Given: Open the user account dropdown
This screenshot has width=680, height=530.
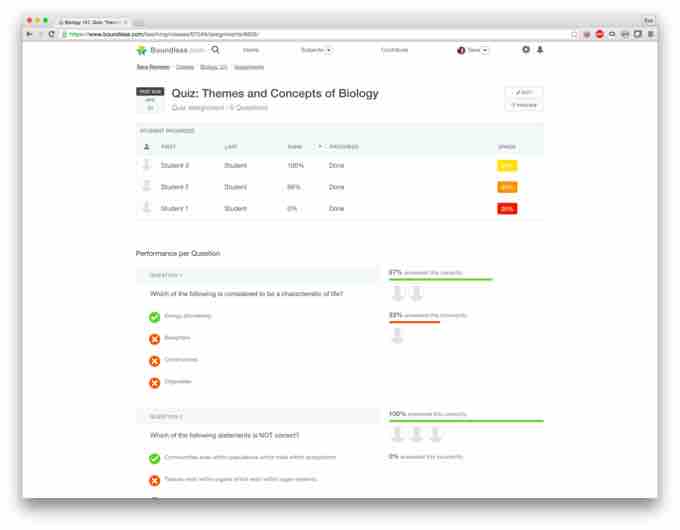Looking at the screenshot, I should coord(473,50).
